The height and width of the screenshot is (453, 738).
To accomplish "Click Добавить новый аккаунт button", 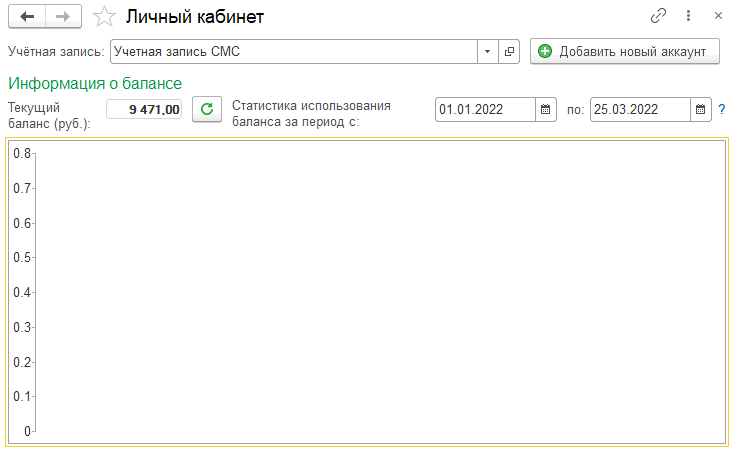I will 625,51.
